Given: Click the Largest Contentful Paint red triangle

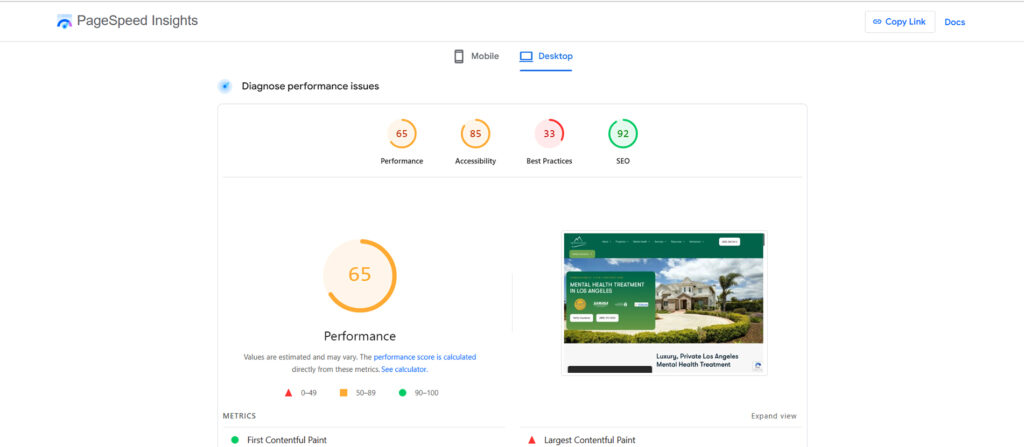Looking at the screenshot, I should pos(533,440).
